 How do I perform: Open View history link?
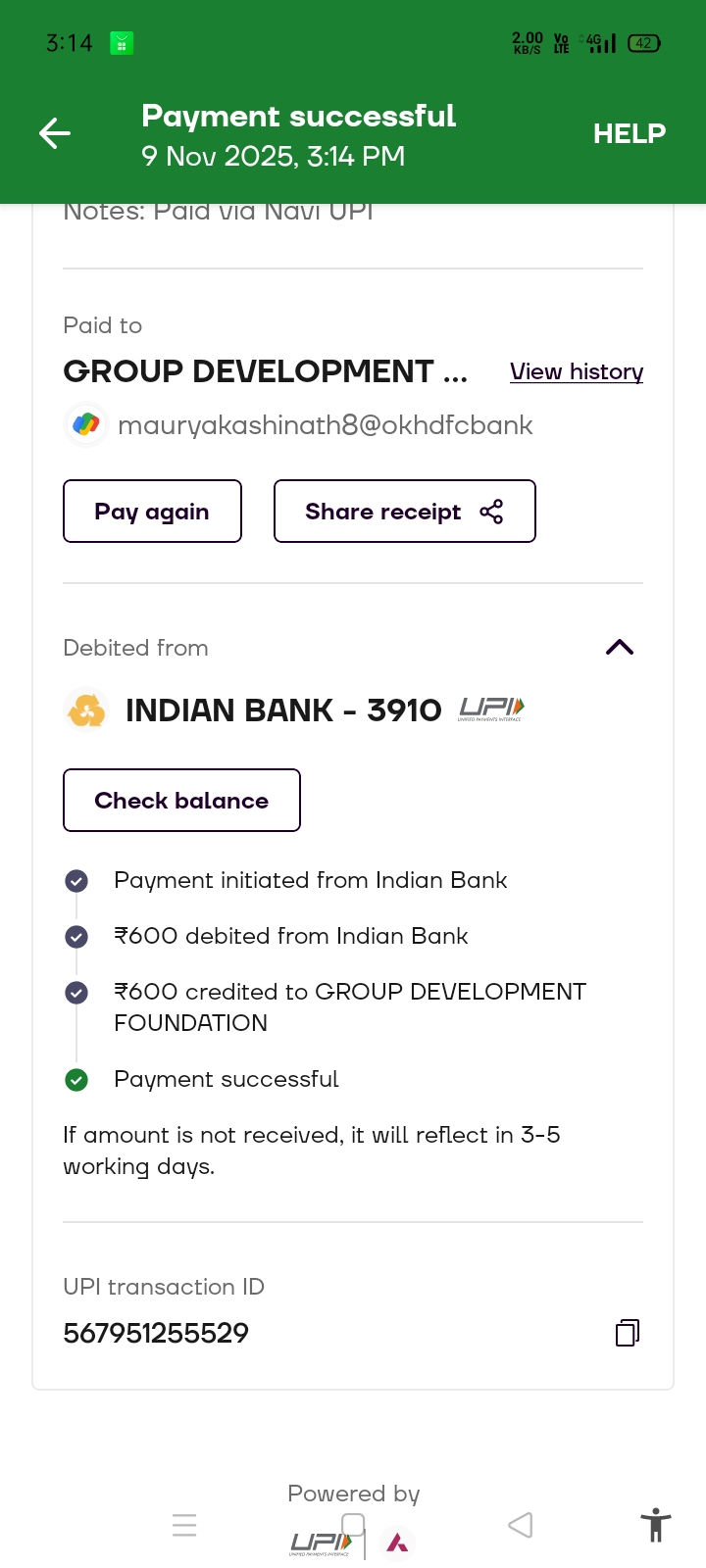(577, 372)
